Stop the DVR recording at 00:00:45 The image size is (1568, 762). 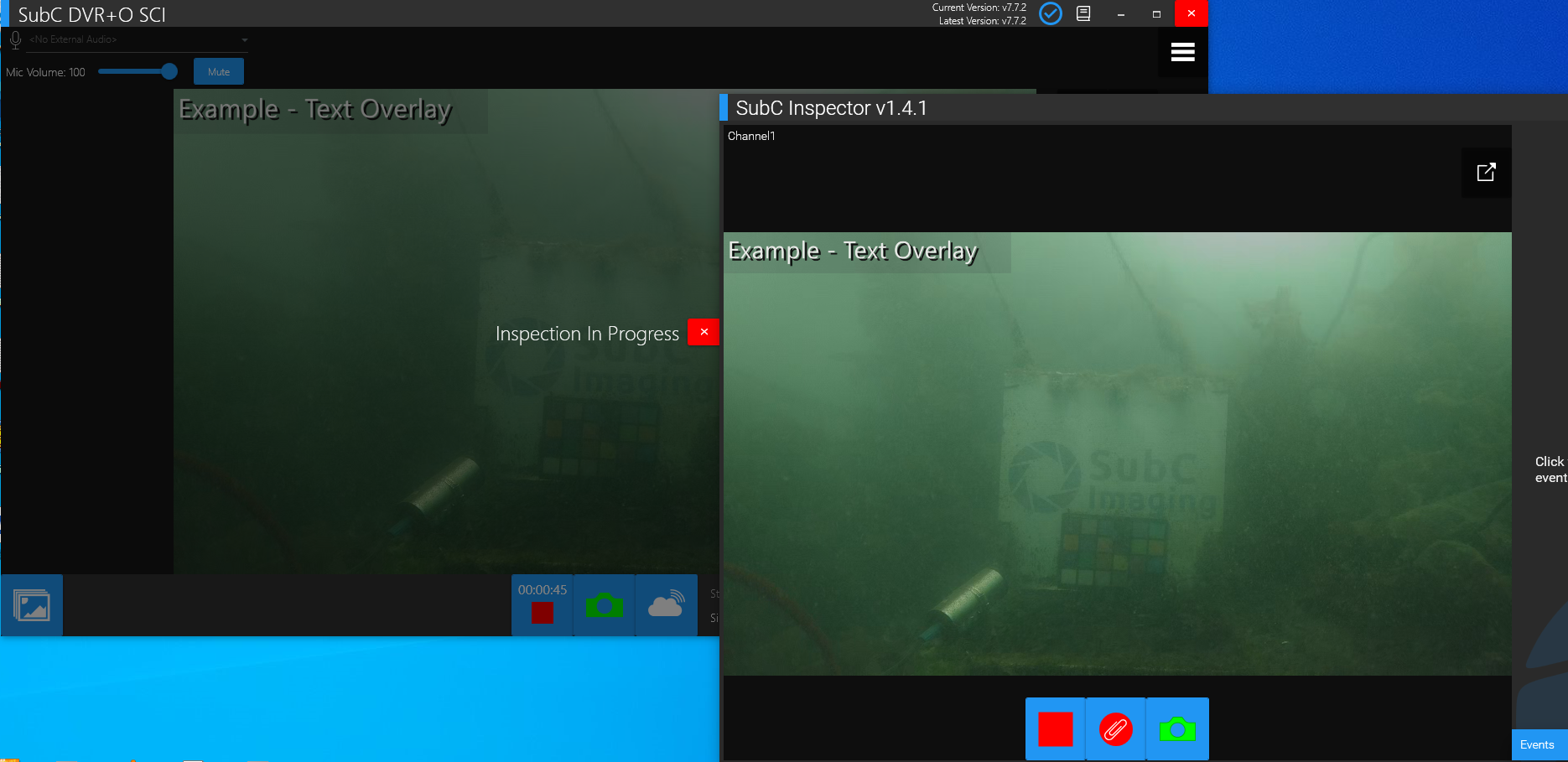click(543, 613)
